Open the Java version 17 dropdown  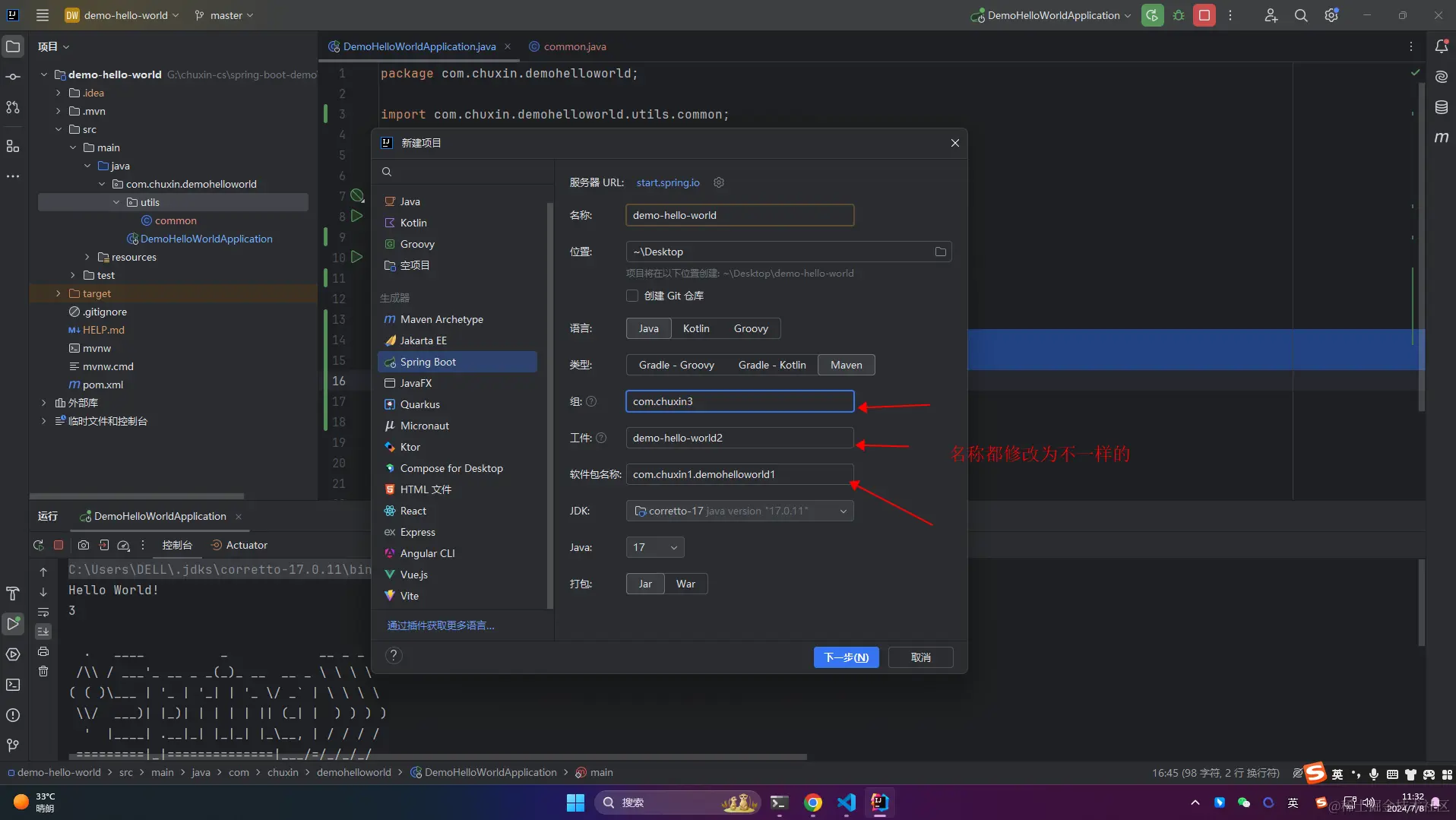coord(655,547)
